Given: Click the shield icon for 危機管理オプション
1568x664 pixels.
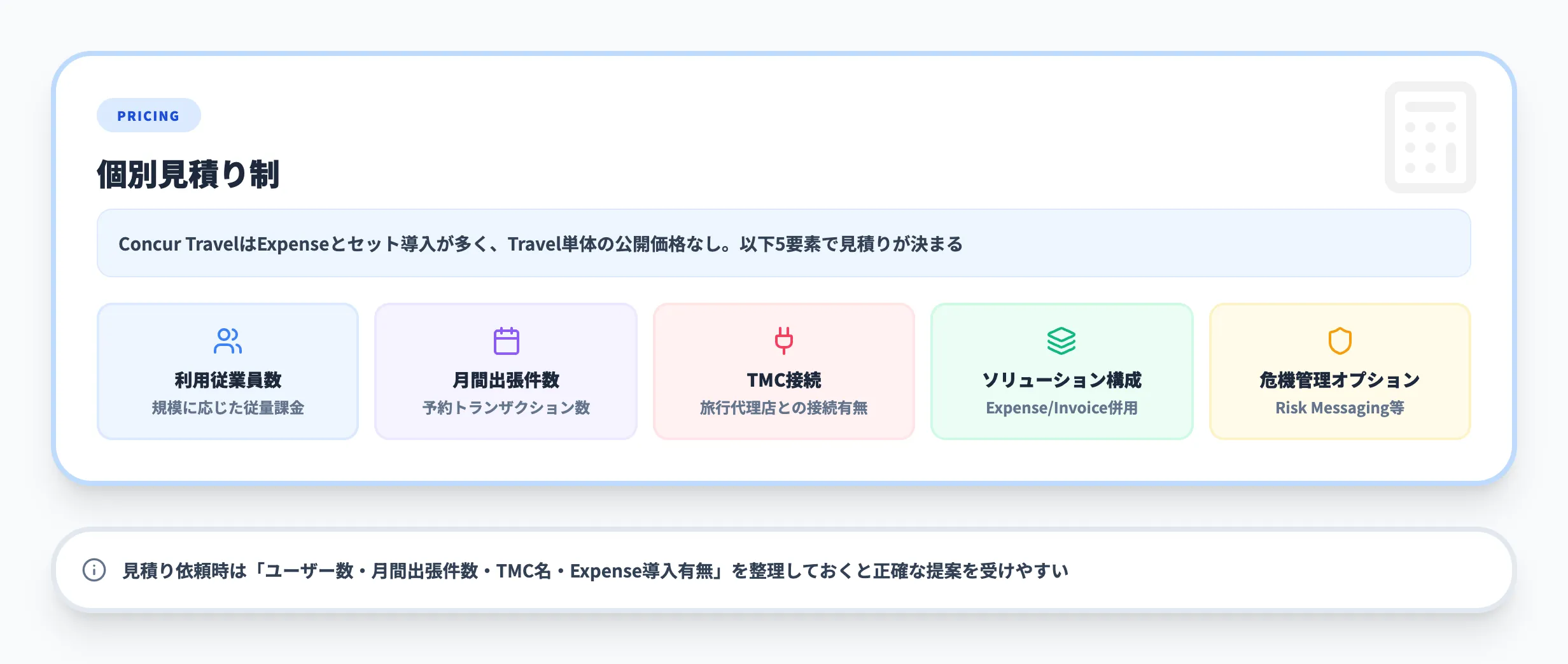Looking at the screenshot, I should click(x=1339, y=341).
